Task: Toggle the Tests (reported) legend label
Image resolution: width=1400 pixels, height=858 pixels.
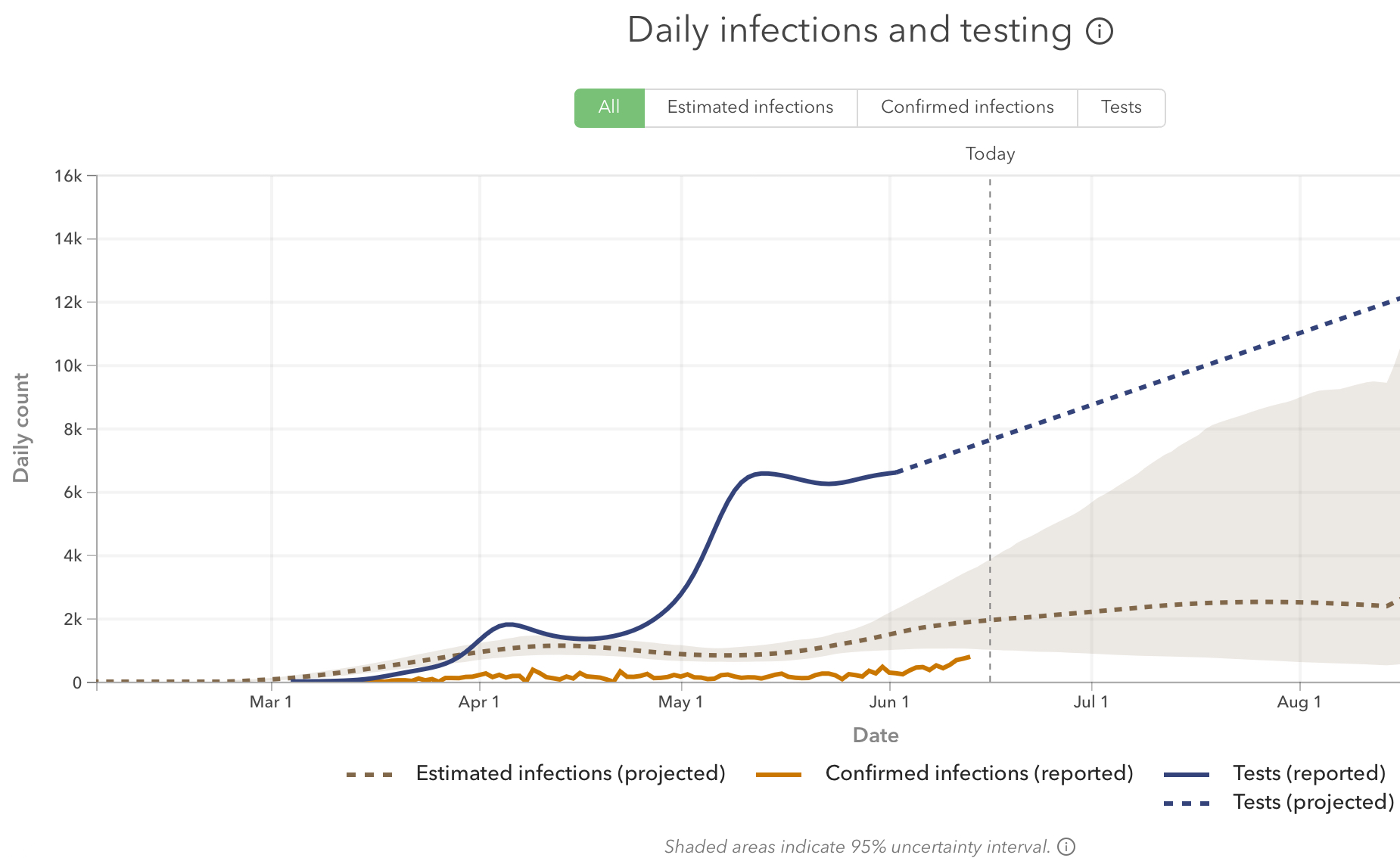Action: pos(1309,773)
